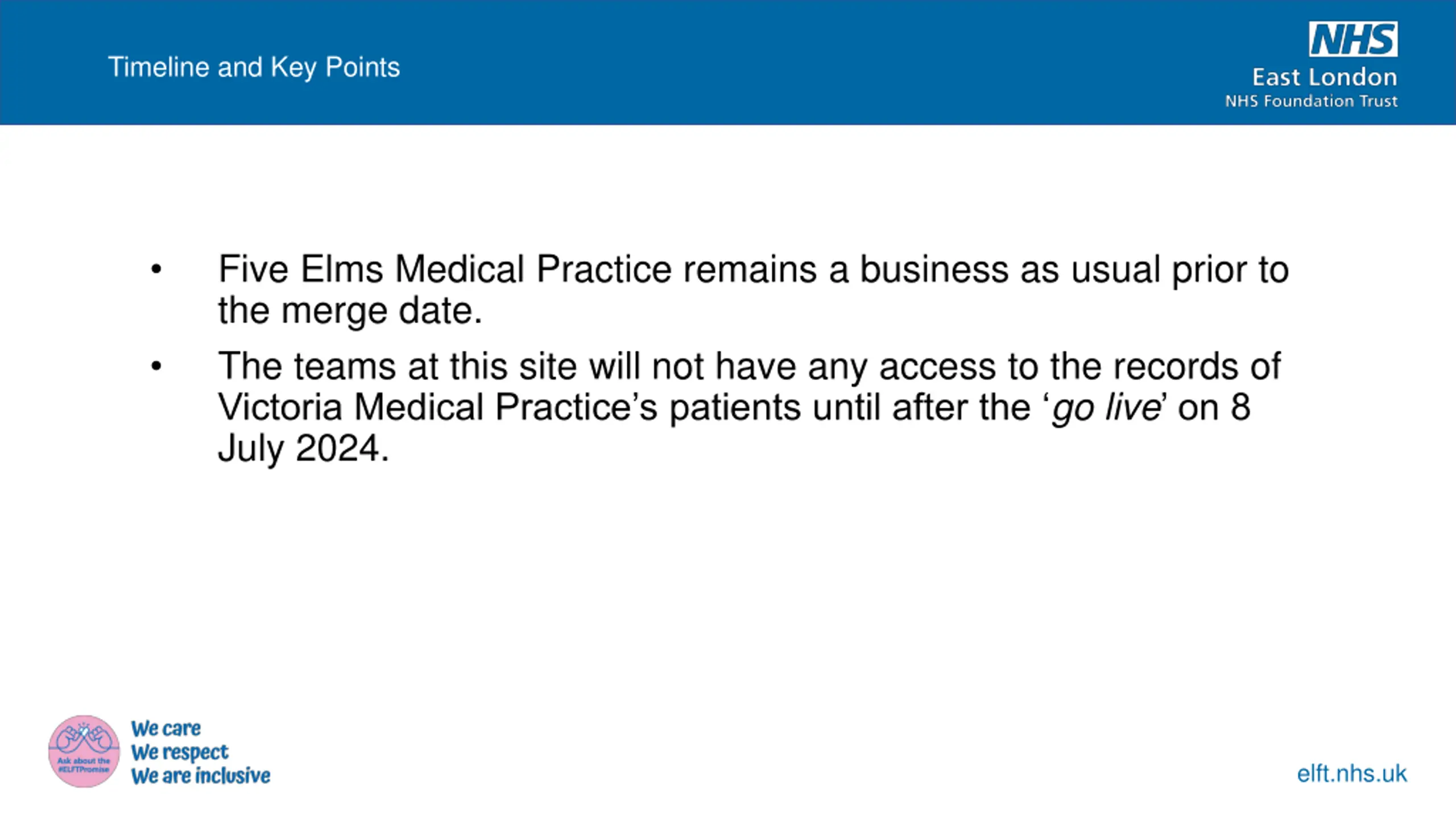Image resolution: width=1456 pixels, height=819 pixels.
Task: Click the pink ELFT Promise badge
Action: pyautogui.click(x=84, y=751)
